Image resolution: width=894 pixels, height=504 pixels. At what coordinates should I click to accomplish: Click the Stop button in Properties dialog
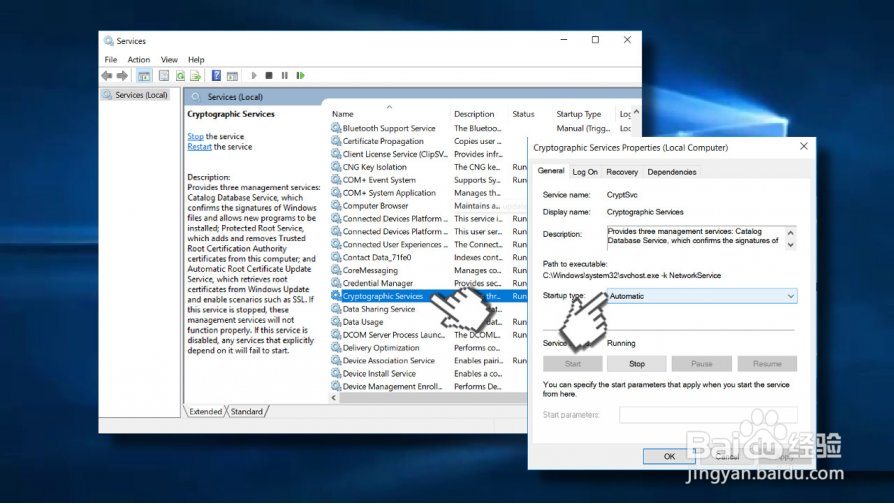(637, 364)
